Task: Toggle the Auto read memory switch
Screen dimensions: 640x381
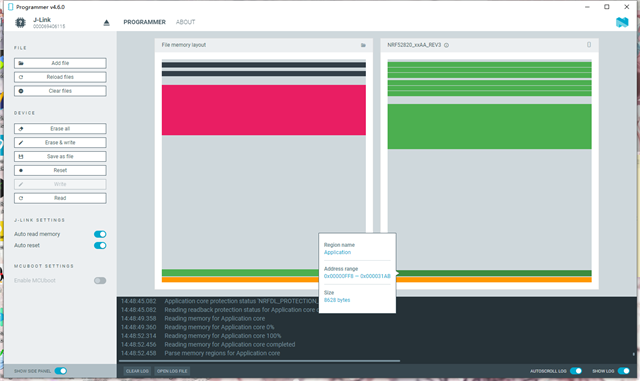Action: pyautogui.click(x=100, y=234)
